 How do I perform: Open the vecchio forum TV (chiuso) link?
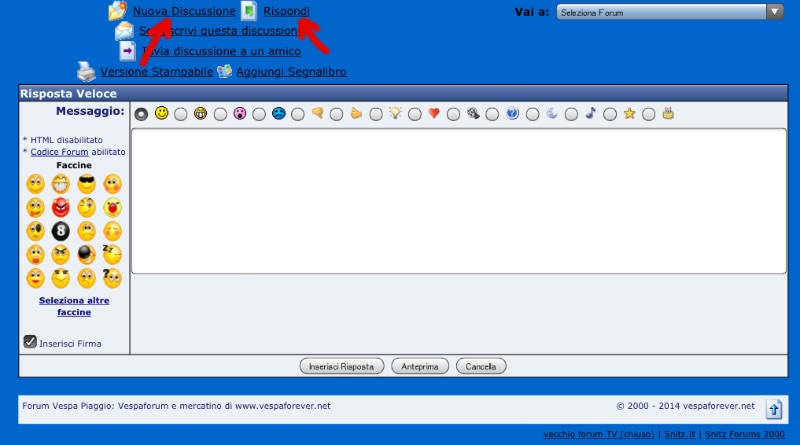598,434
